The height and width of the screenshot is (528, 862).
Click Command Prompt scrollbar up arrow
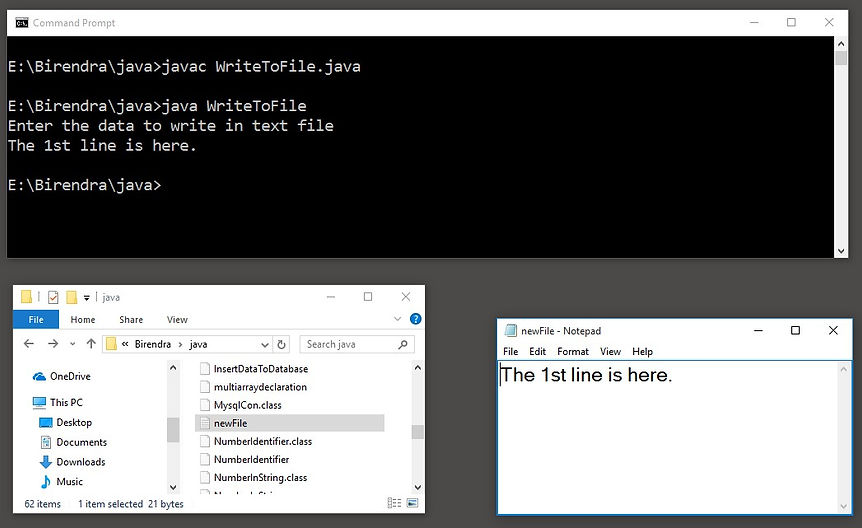coord(841,44)
